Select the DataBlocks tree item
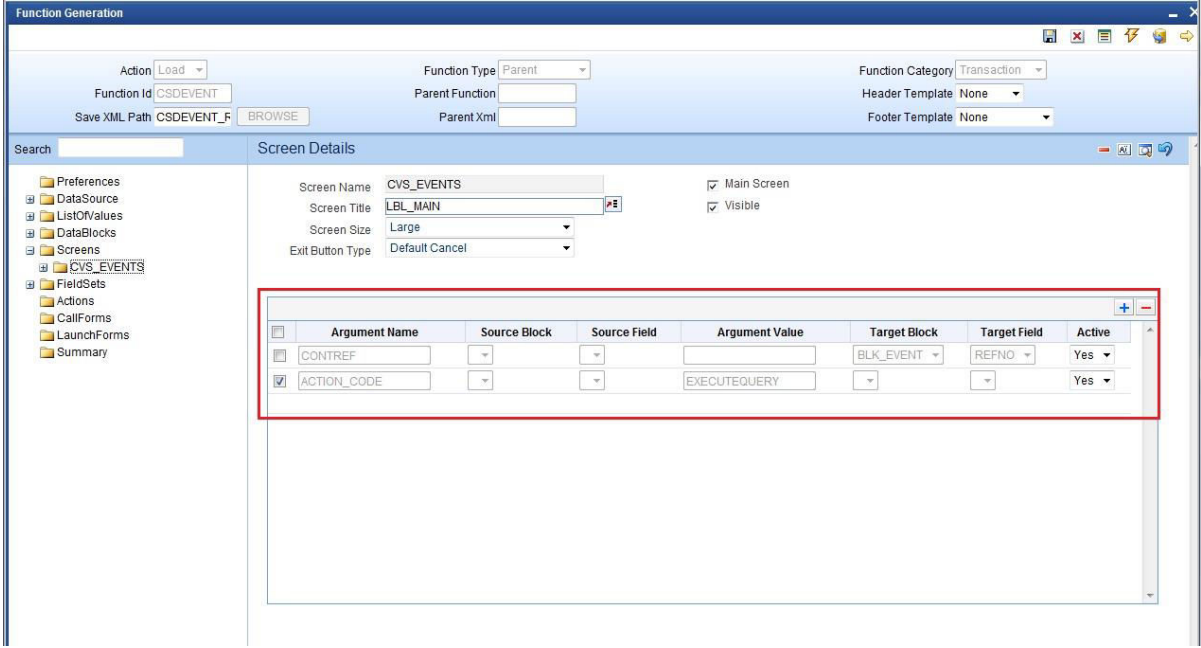 coord(86,233)
